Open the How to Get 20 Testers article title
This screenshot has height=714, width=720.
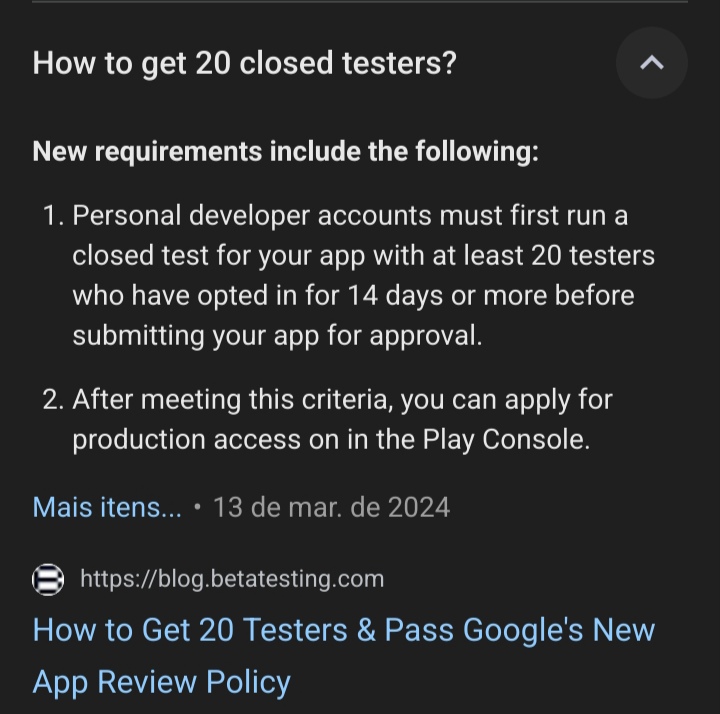point(344,629)
